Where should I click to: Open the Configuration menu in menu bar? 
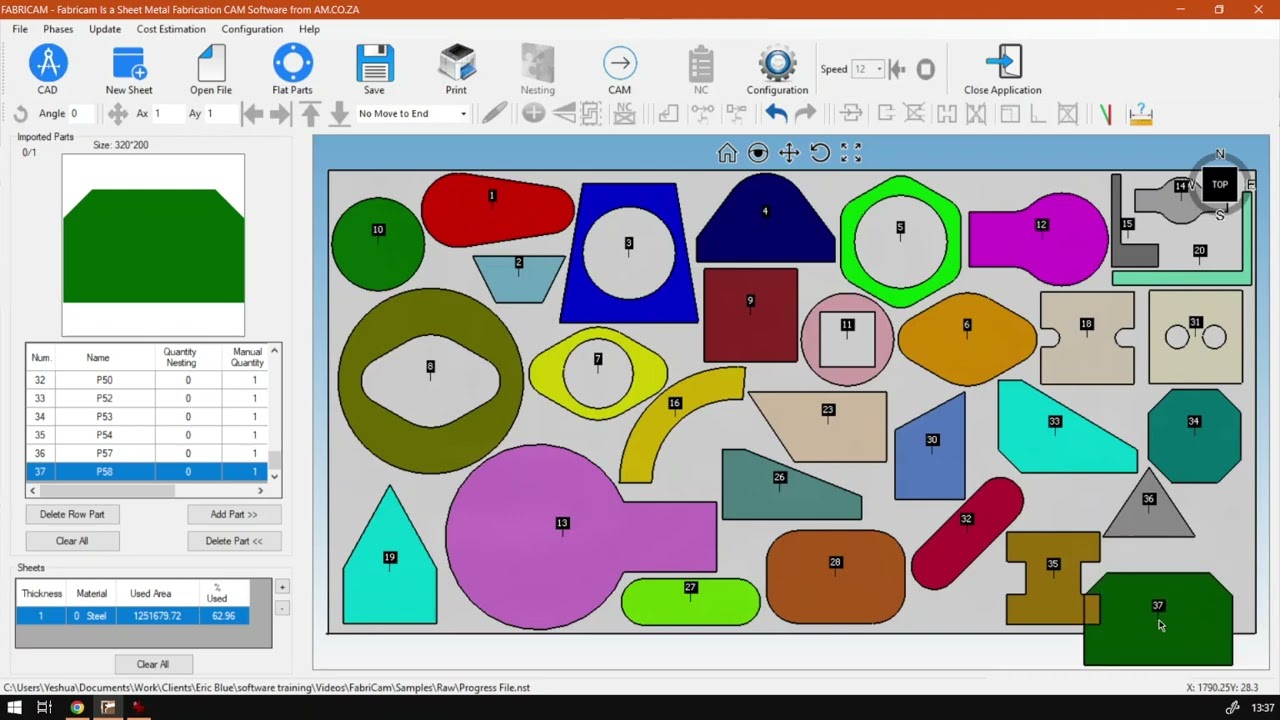click(252, 29)
